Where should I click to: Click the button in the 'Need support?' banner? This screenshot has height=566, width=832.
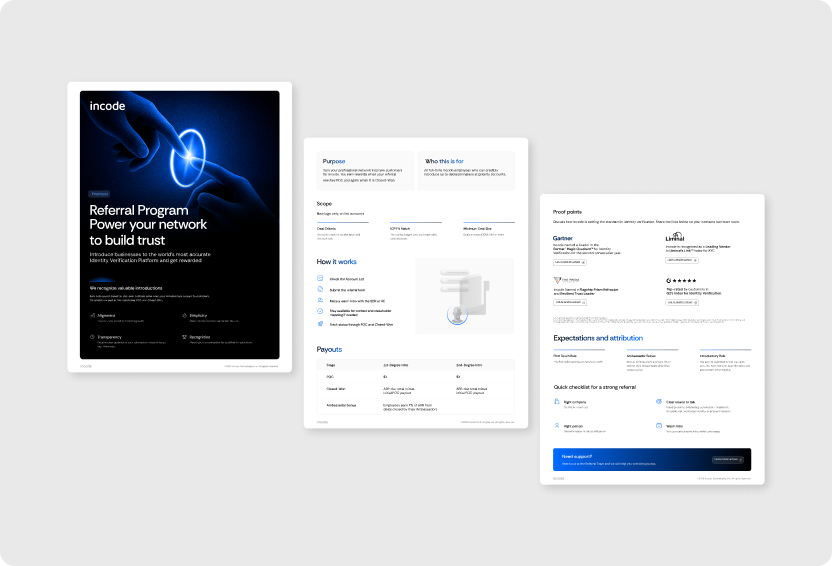pyautogui.click(x=727, y=459)
